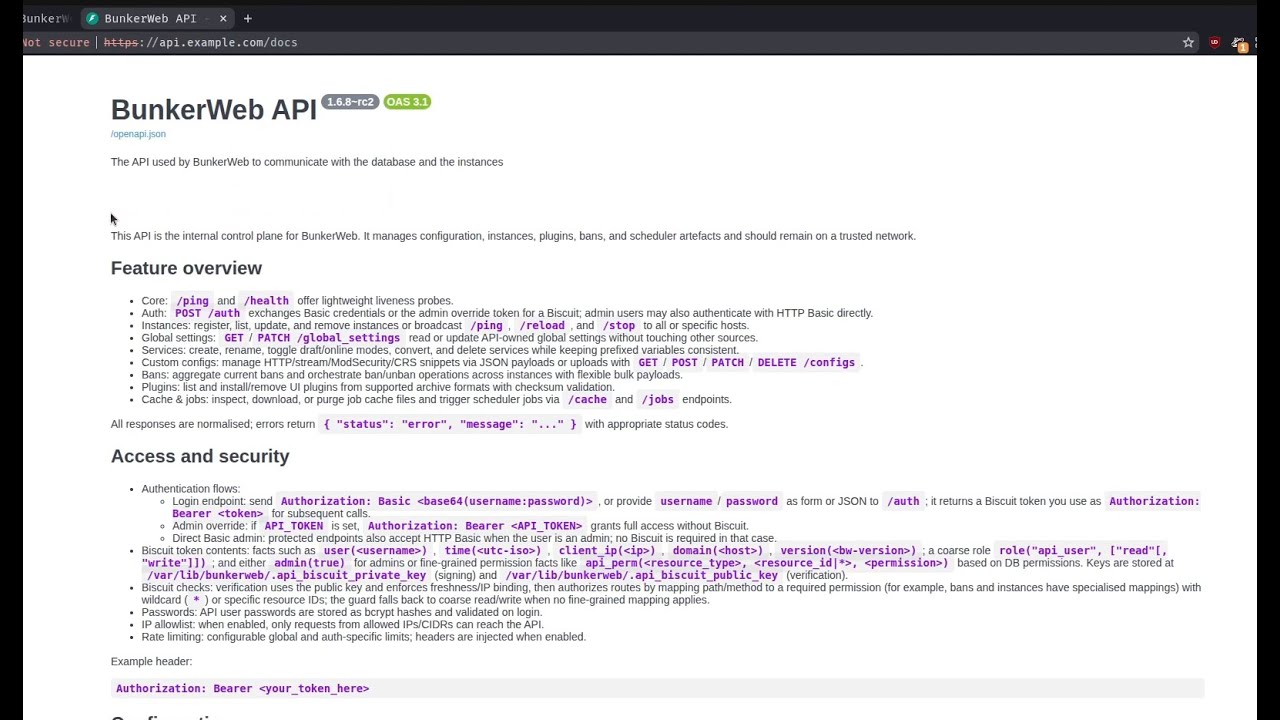Click the IP allowlist bullet line
The width and height of the screenshot is (1280, 720).
point(342,625)
